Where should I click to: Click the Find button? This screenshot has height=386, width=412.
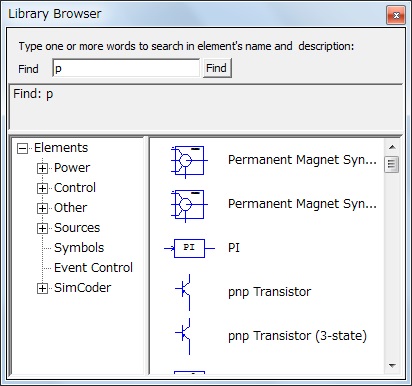(x=217, y=68)
